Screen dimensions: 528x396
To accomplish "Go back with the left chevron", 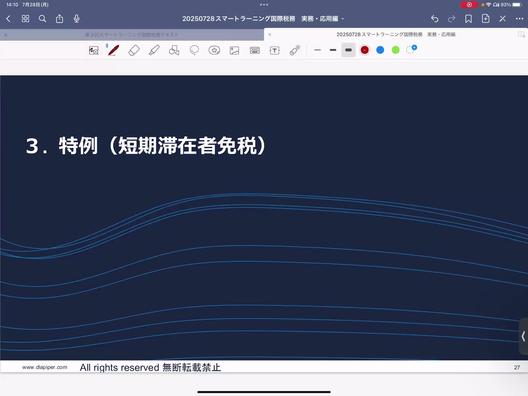I will click(8, 19).
